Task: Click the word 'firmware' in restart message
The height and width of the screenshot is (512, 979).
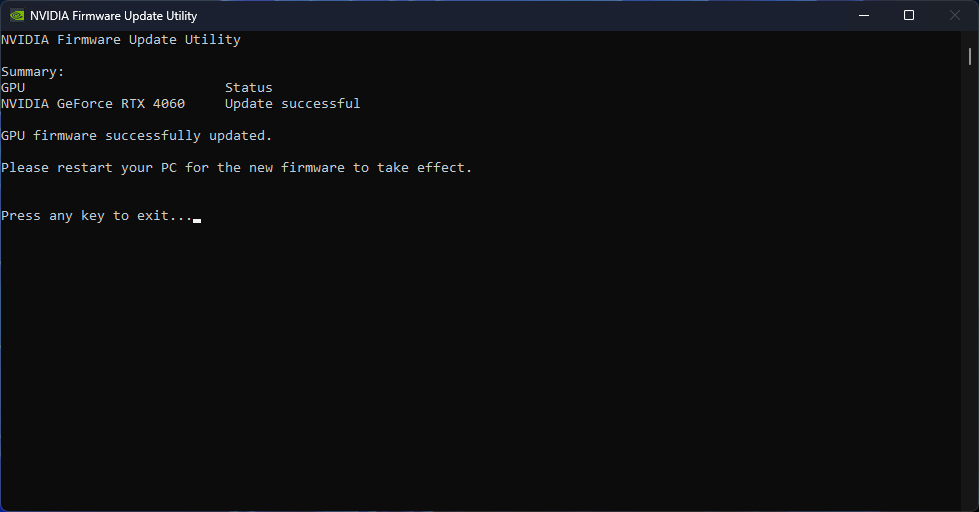Action: pos(312,167)
